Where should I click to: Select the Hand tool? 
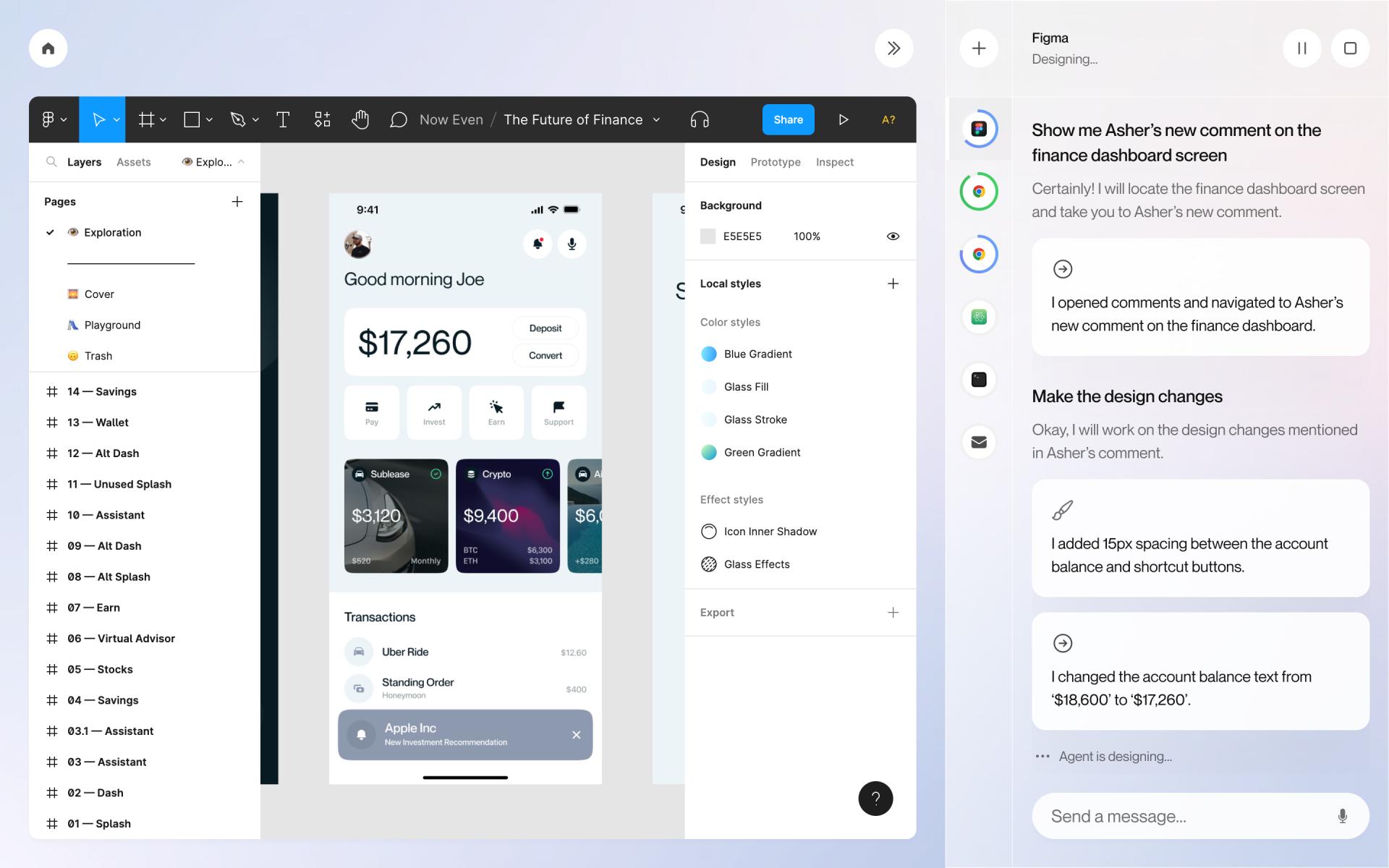[360, 119]
